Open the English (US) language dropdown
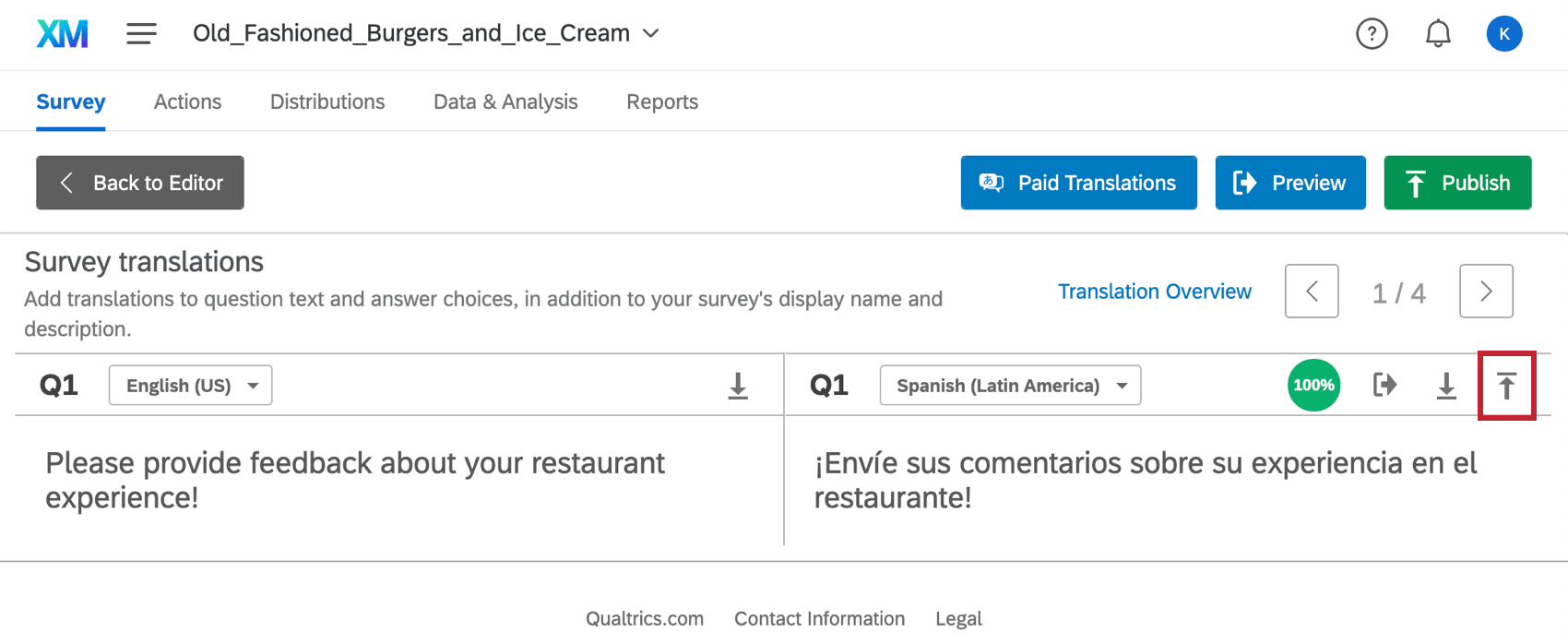Screen dimensions: 1568x644 point(190,386)
